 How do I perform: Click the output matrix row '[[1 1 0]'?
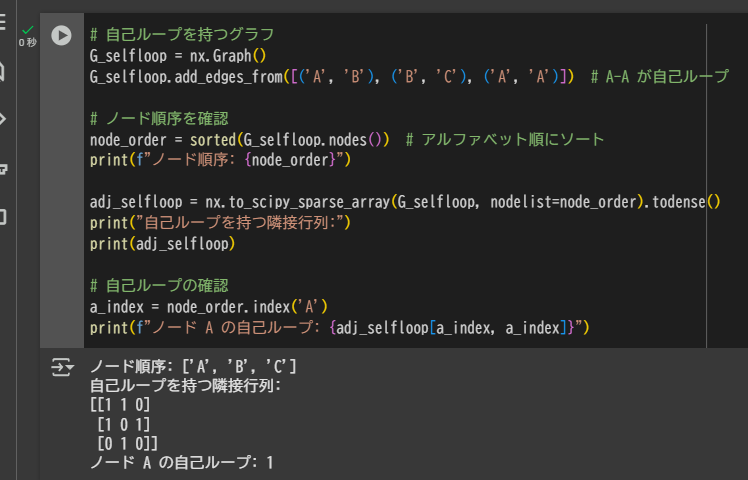pyautogui.click(x=120, y=405)
